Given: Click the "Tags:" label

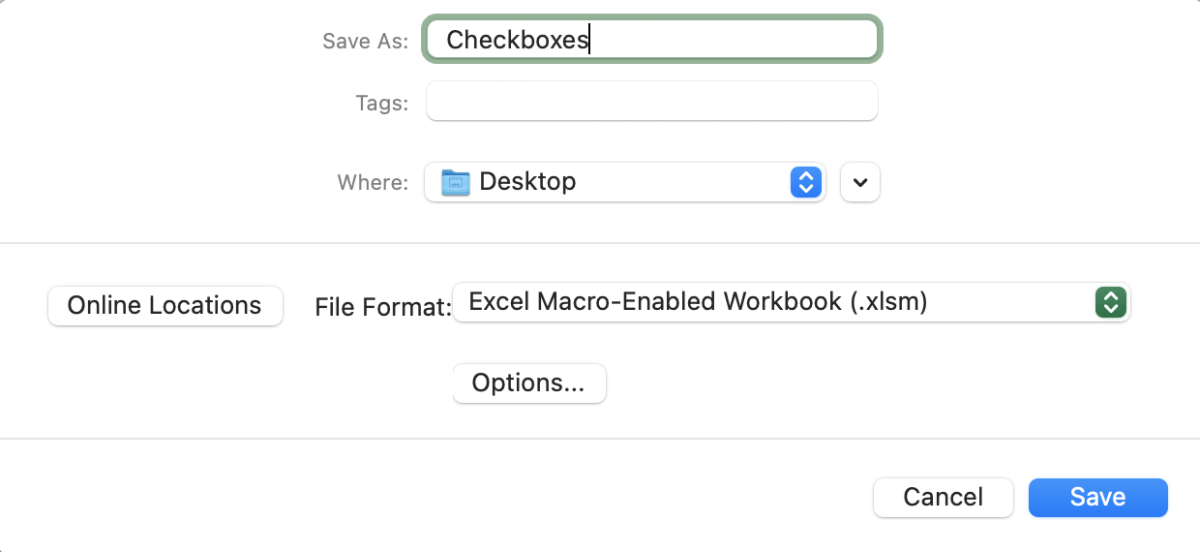Looking at the screenshot, I should tap(382, 103).
